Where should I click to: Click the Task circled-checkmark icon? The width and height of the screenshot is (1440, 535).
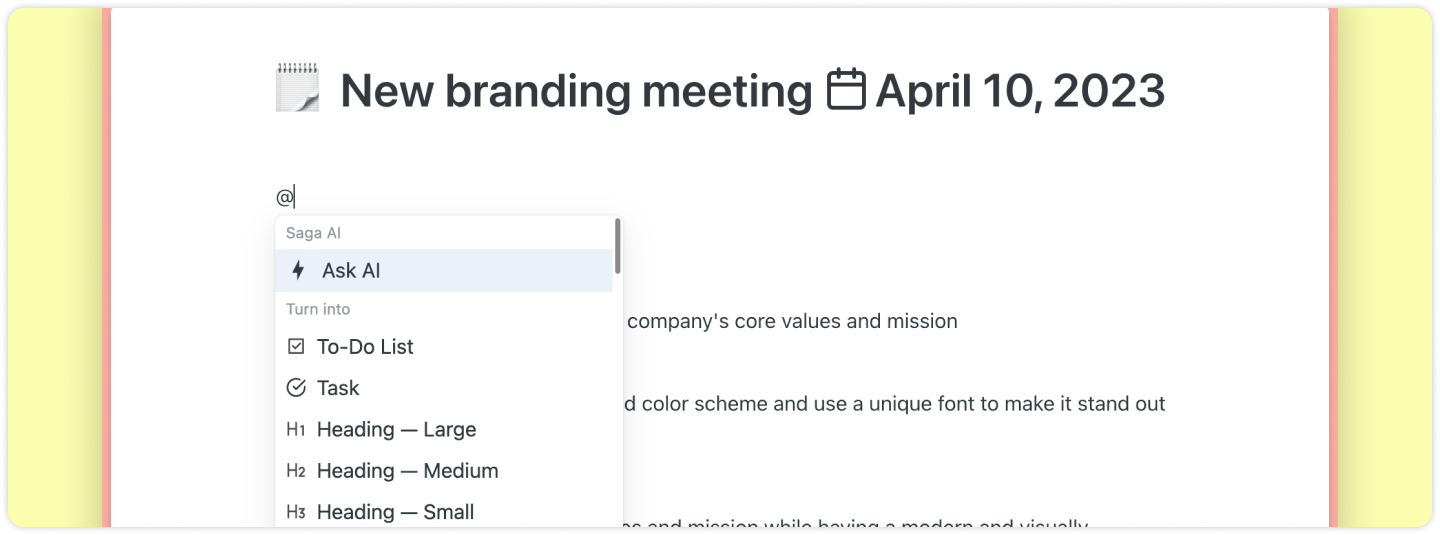coord(296,388)
